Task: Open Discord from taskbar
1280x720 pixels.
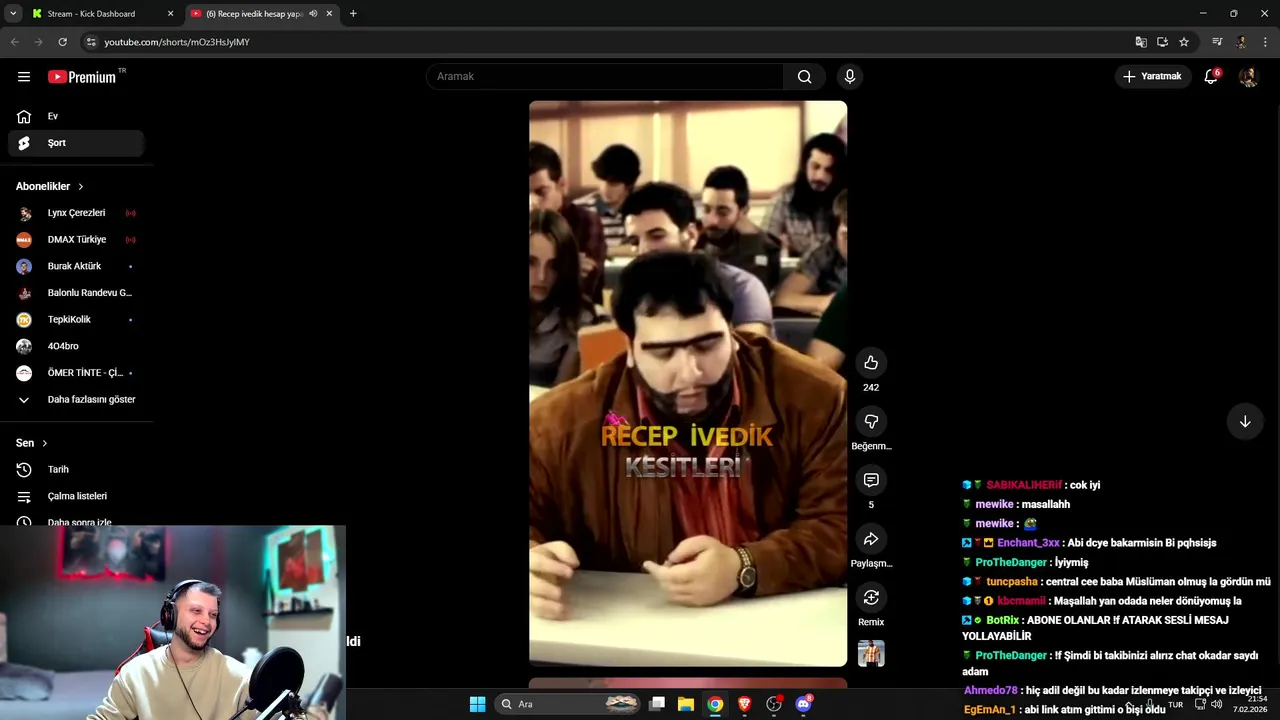Action: 803,704
